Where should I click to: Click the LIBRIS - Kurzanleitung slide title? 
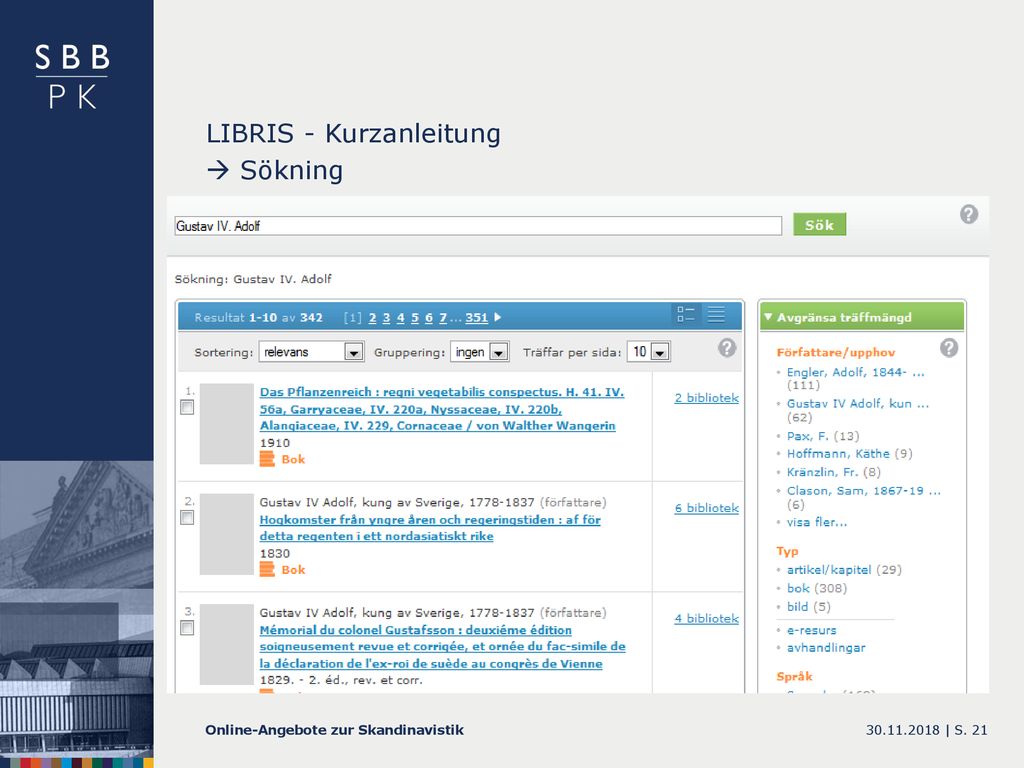(x=353, y=133)
